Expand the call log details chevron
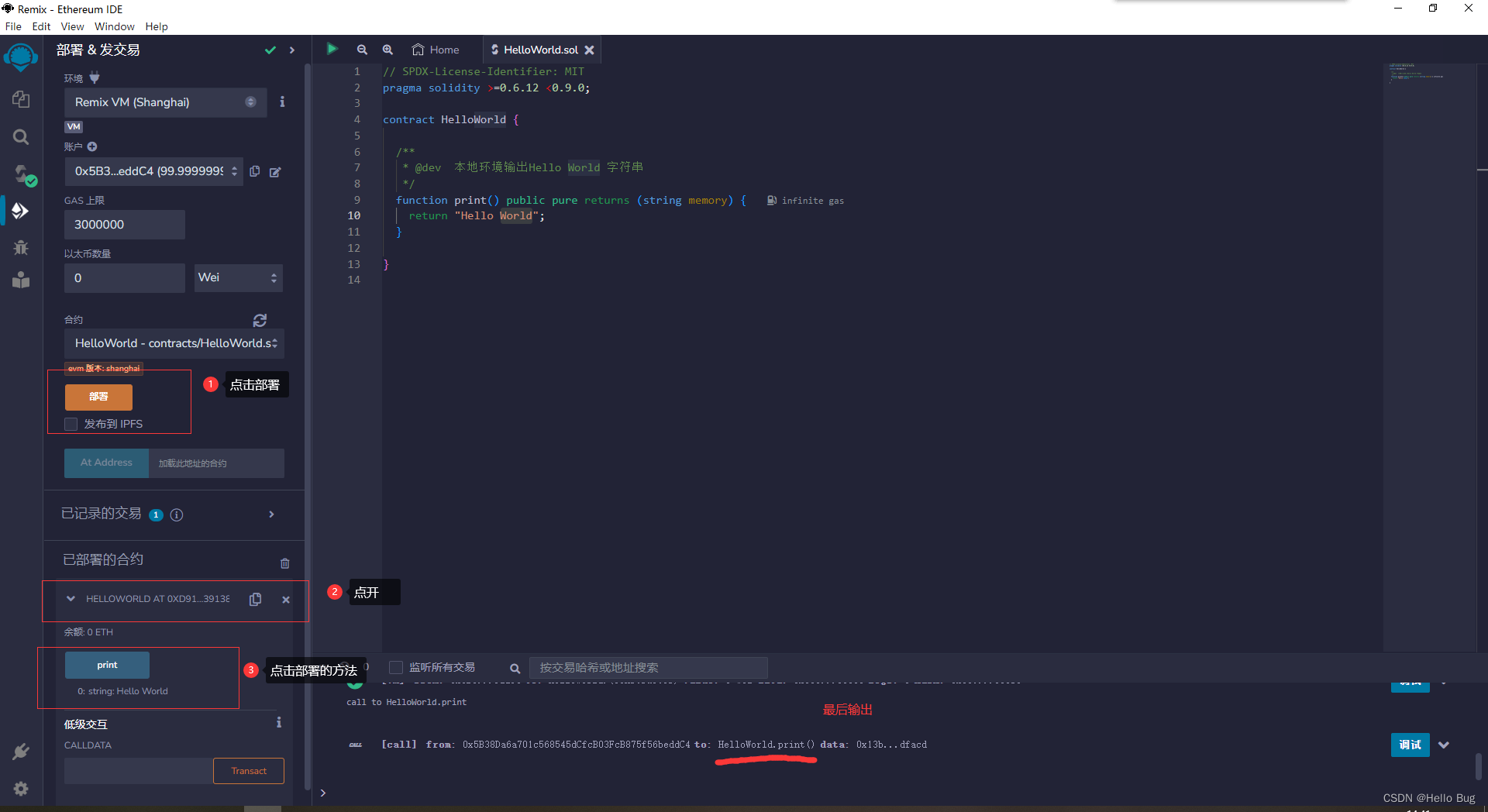 [1444, 745]
